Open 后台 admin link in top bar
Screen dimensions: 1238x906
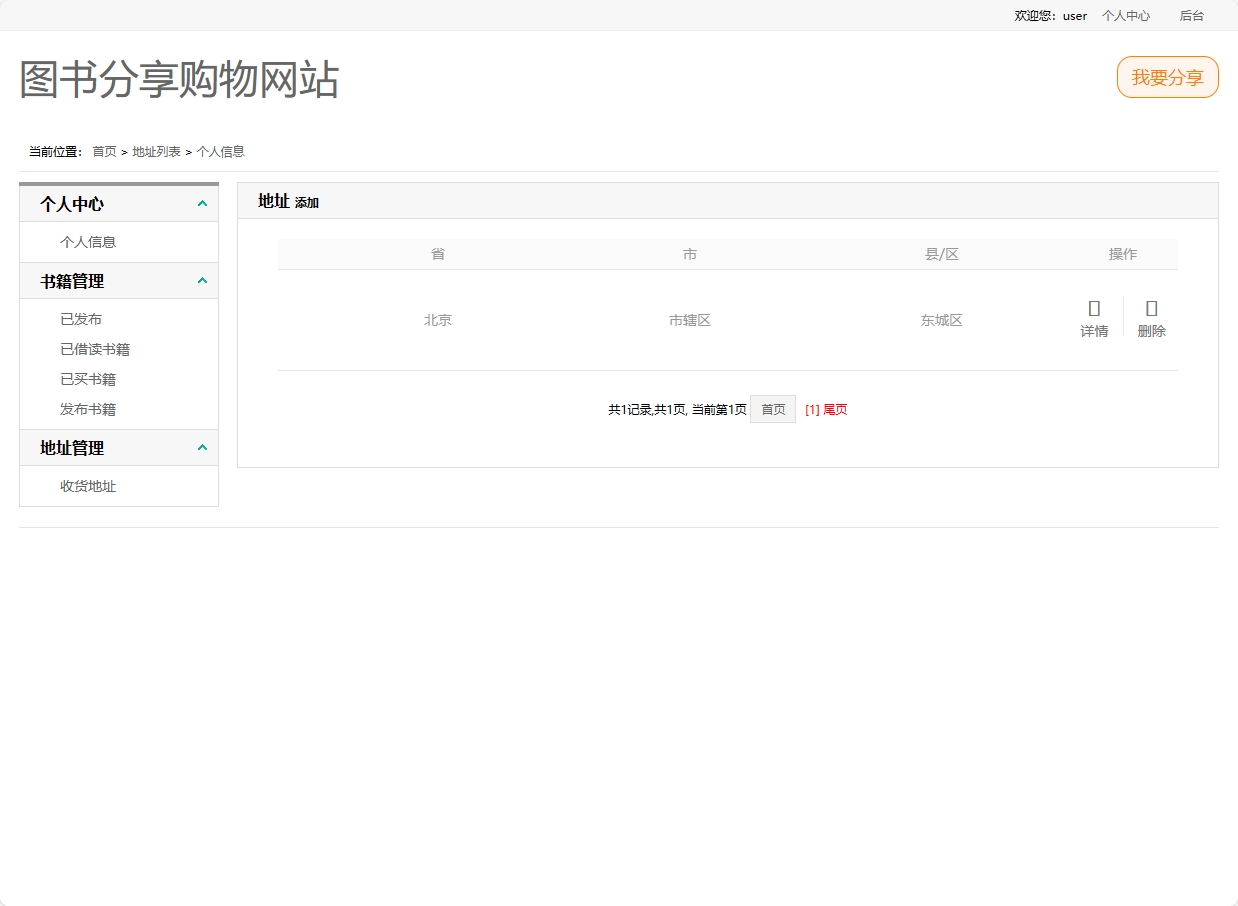pyautogui.click(x=1191, y=16)
